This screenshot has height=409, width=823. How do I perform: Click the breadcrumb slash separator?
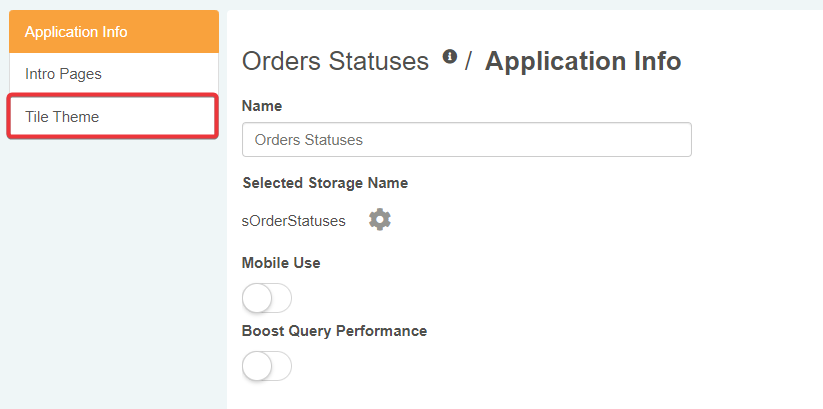click(x=468, y=62)
